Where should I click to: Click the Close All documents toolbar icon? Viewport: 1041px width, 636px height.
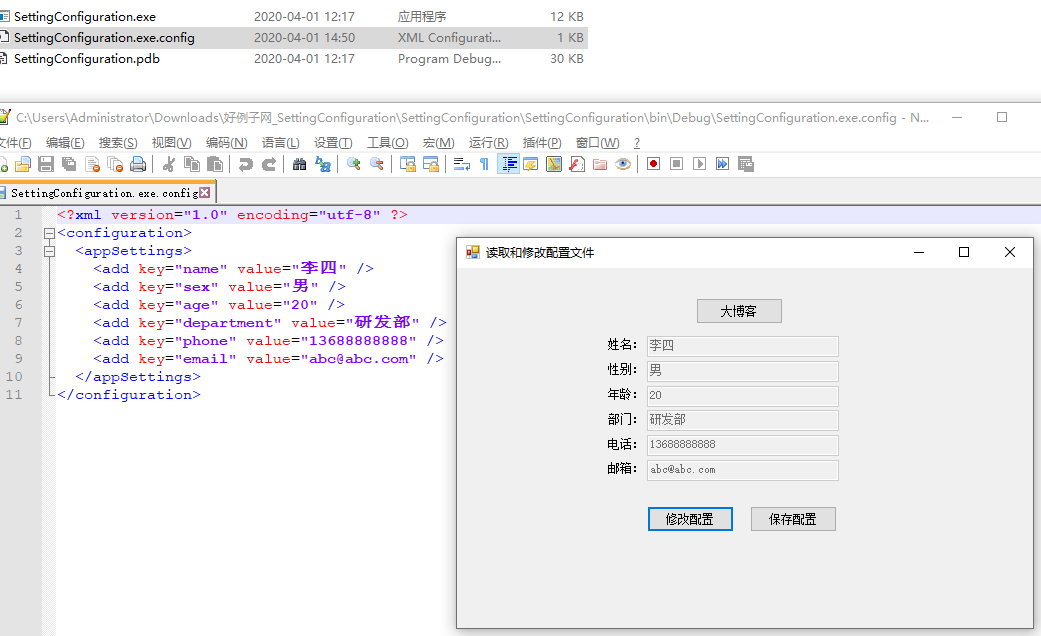click(116, 164)
